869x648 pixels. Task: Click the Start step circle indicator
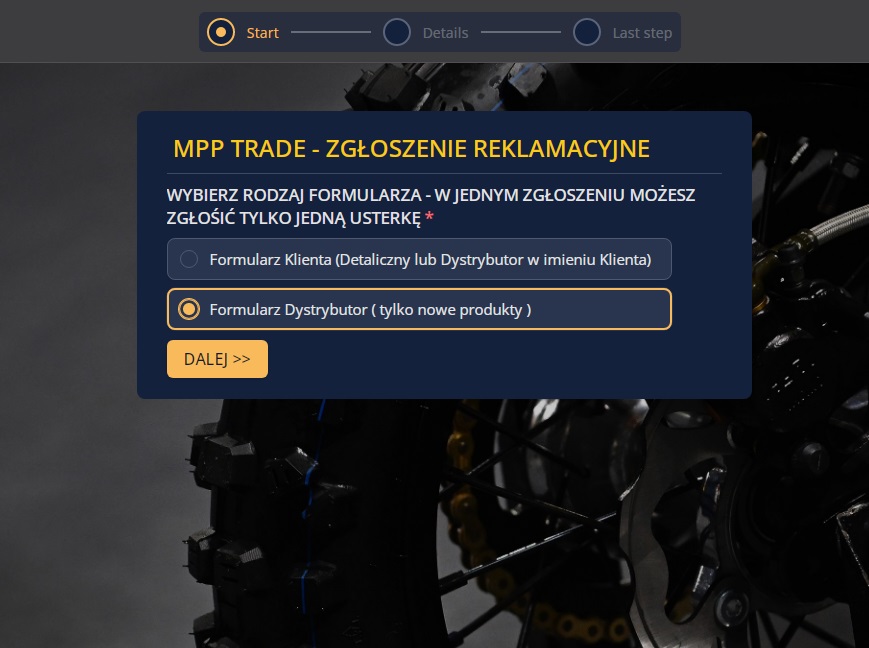pos(221,32)
